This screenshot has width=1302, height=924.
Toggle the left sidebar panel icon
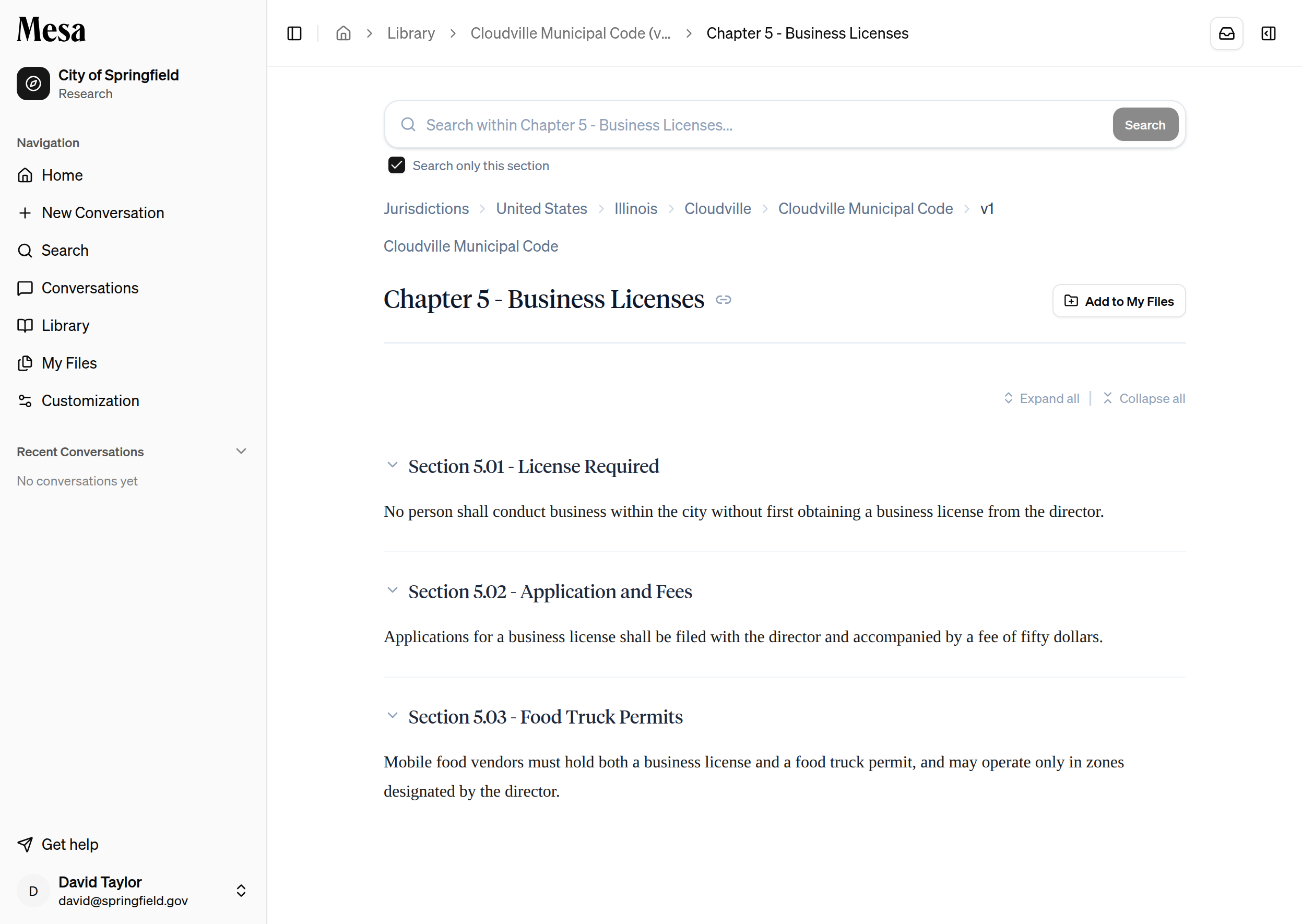coord(294,33)
